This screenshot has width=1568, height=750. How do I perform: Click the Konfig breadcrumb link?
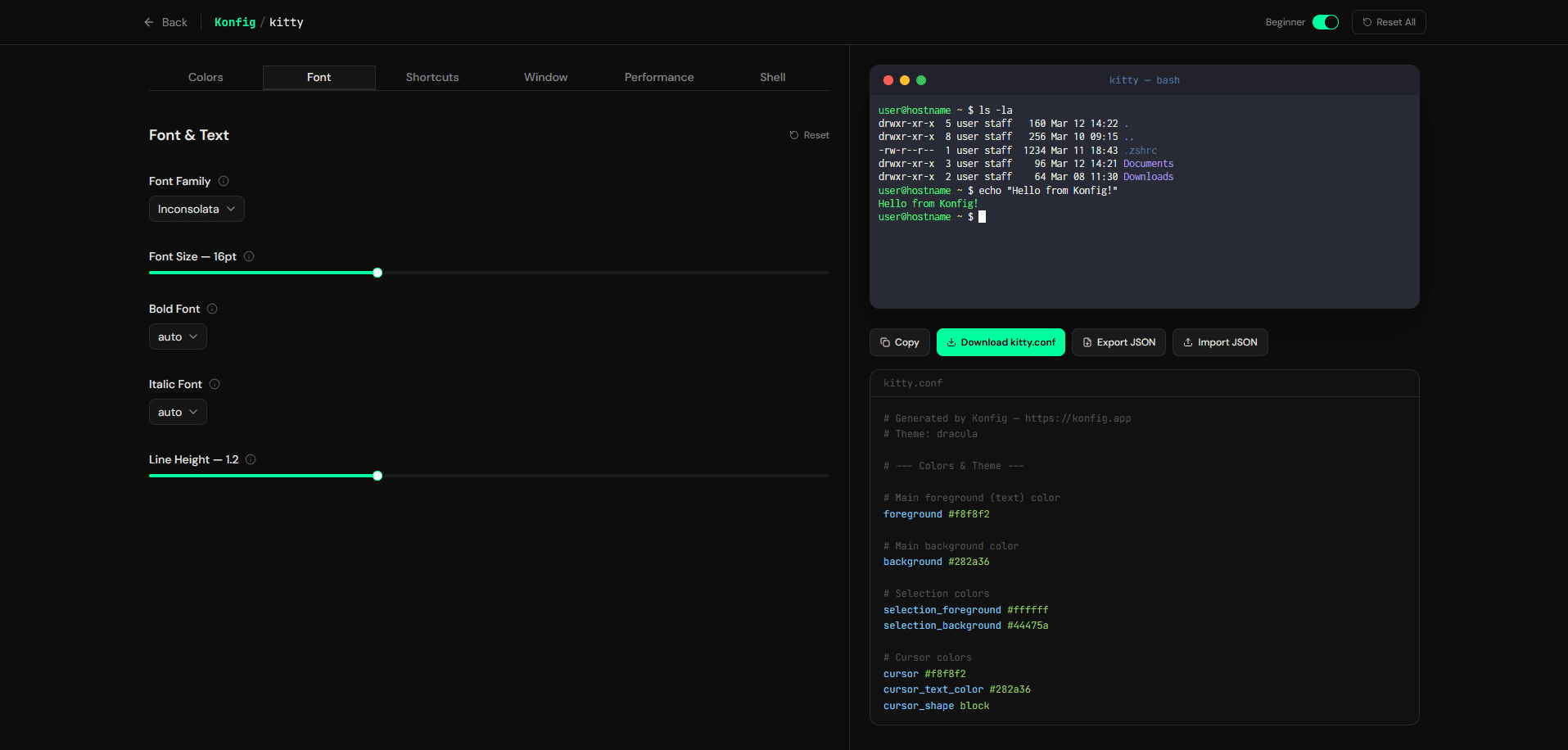pyautogui.click(x=235, y=22)
